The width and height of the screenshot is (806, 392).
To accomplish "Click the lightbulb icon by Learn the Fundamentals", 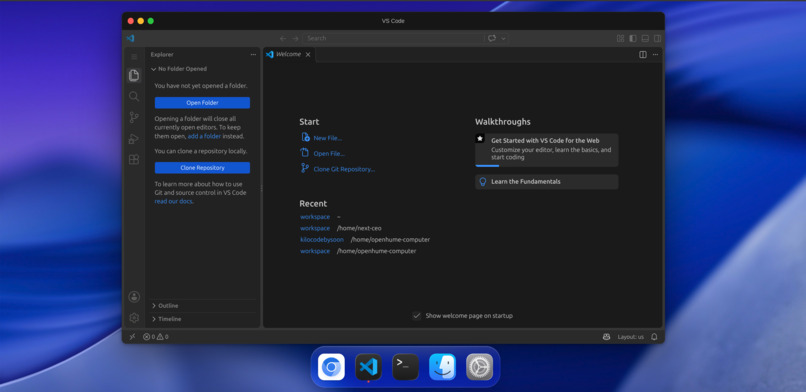I will click(x=483, y=181).
